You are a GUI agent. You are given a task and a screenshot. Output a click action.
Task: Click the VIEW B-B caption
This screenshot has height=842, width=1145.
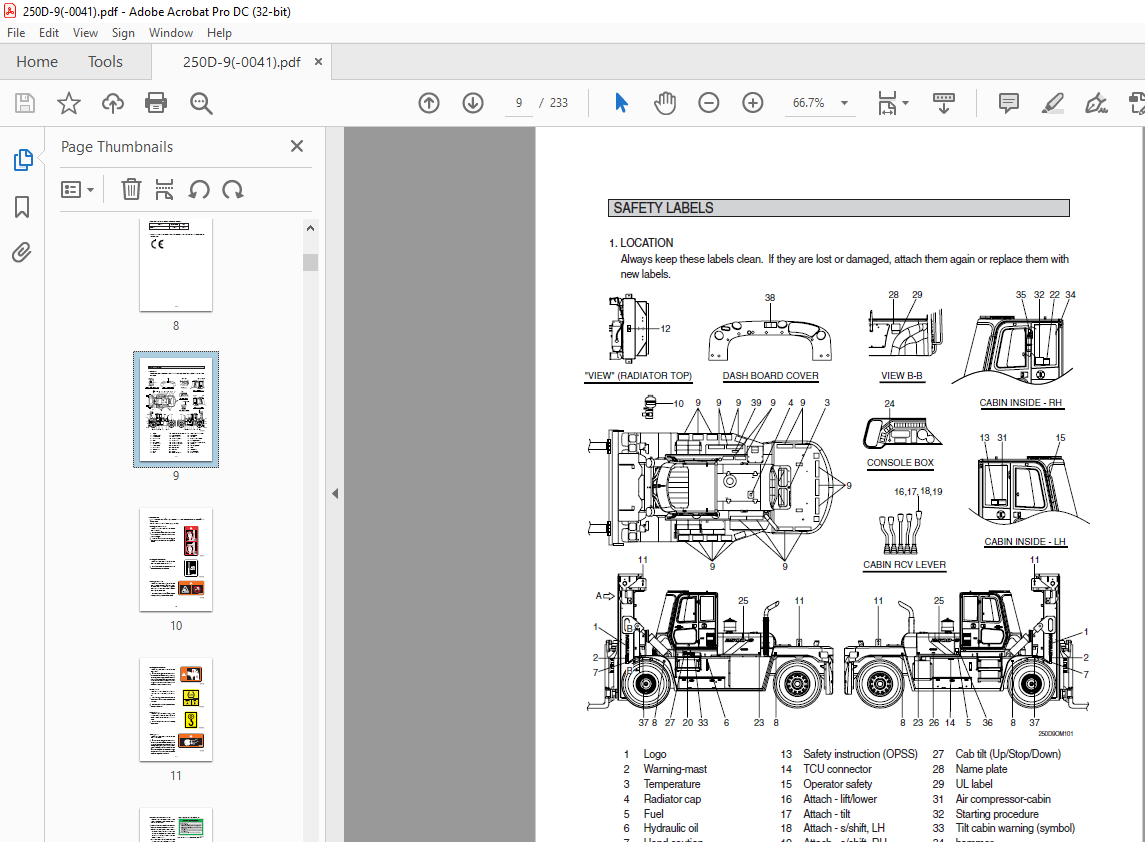tap(902, 376)
